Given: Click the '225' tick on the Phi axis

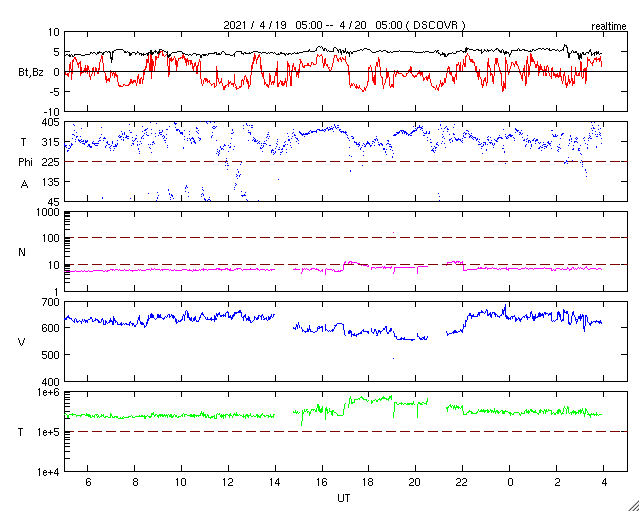Looking at the screenshot, I should tap(51, 162).
